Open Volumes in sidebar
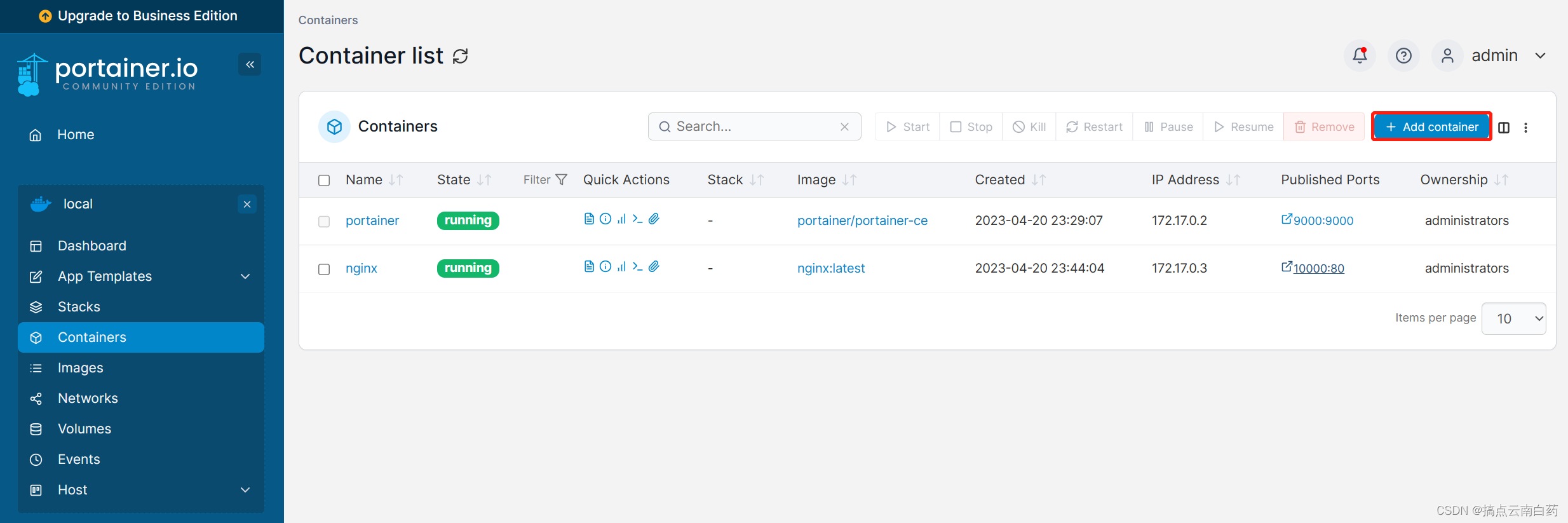1568x523 pixels. point(141,429)
